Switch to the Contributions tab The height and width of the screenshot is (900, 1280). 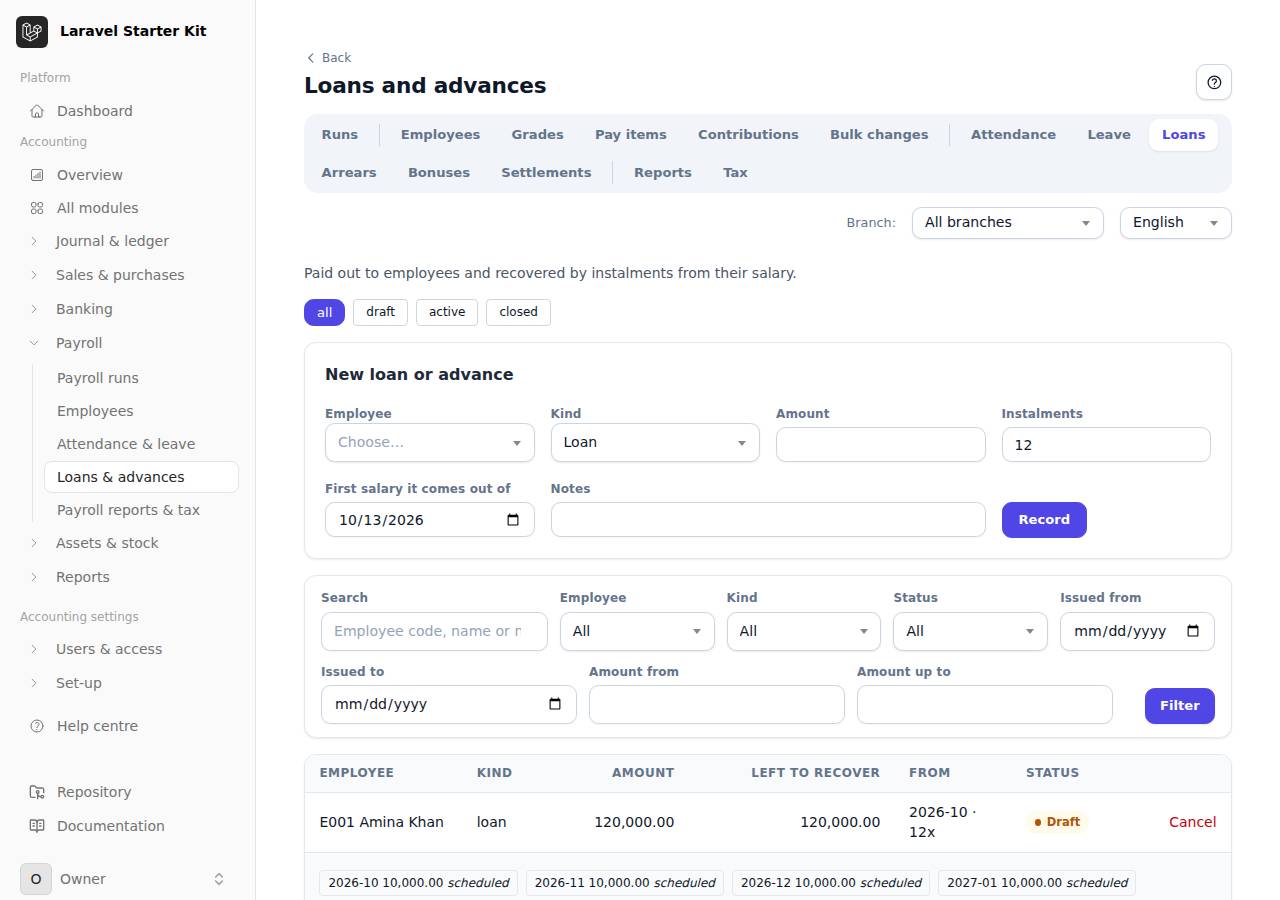[x=748, y=134]
